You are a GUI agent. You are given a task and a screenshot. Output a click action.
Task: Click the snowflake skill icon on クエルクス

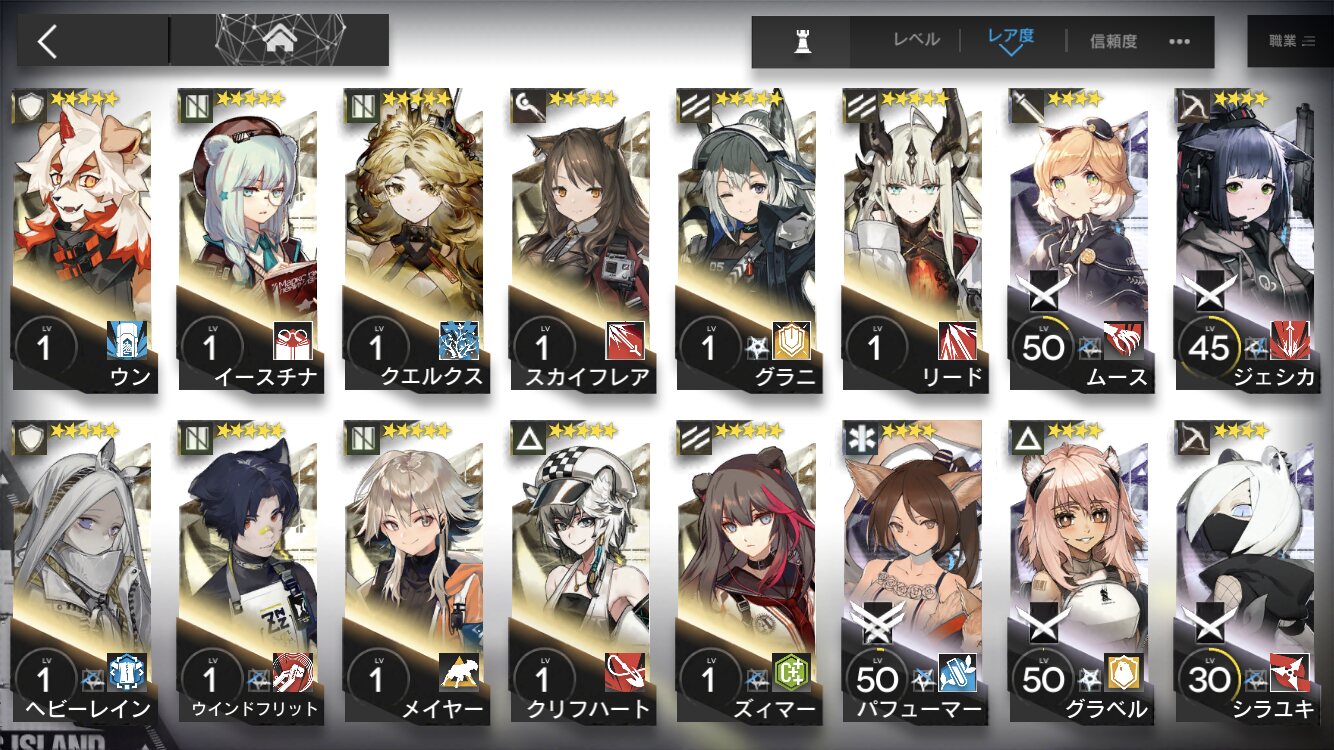pyautogui.click(x=458, y=341)
